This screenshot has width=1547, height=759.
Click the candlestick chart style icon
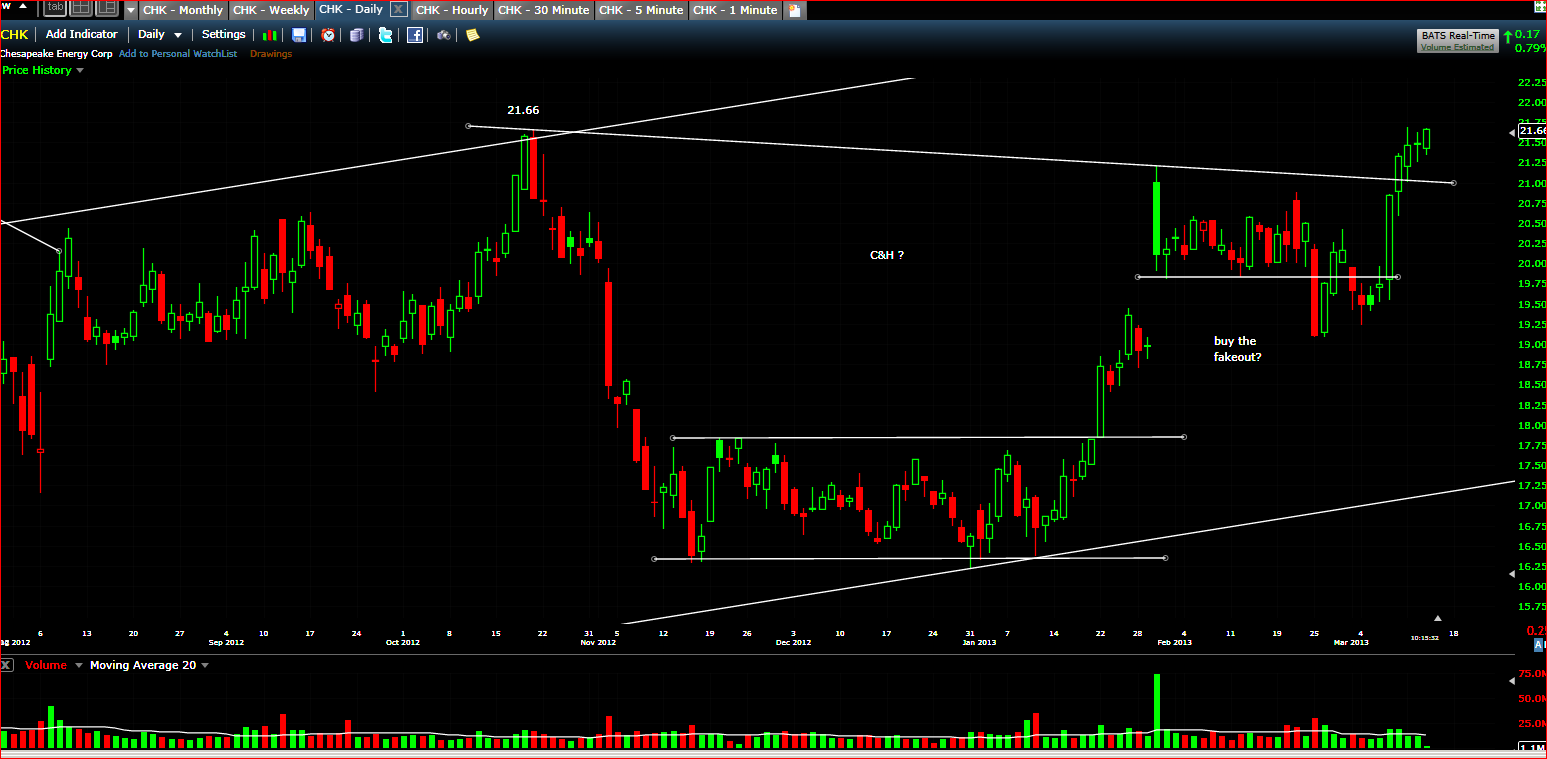270,35
